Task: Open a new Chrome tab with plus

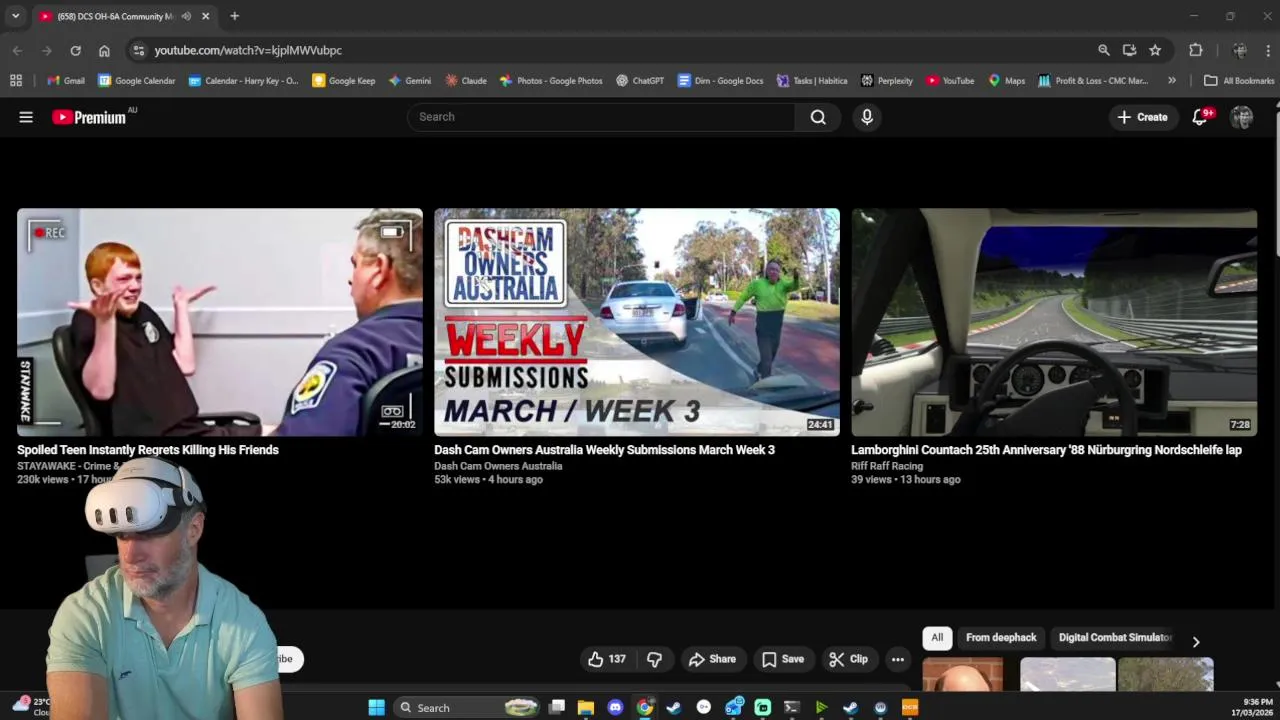Action: pos(234,16)
